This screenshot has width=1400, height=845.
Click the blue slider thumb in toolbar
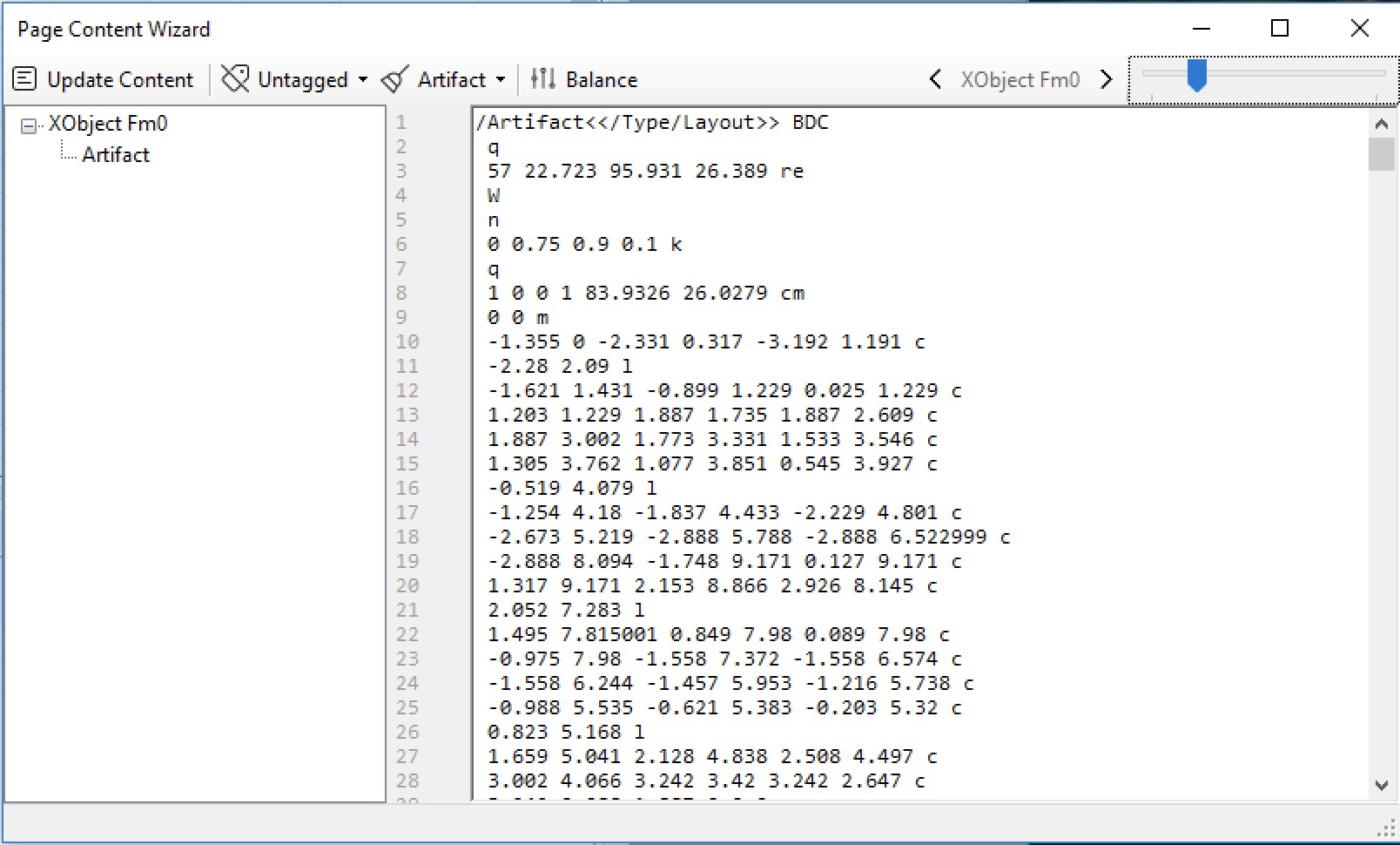click(1197, 75)
